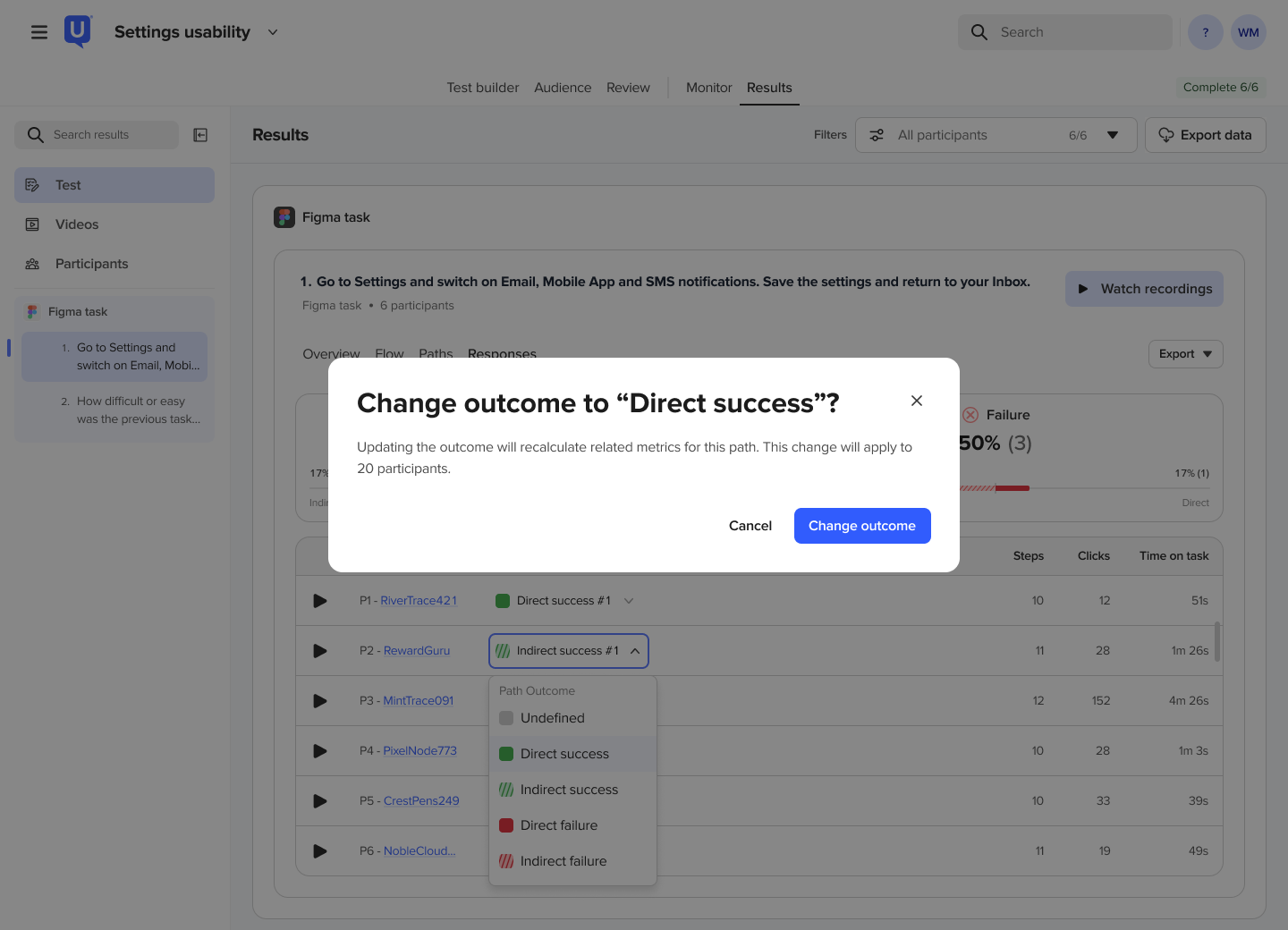Collapse the results sidebar panel icon
Screen dimensions: 1288x930
[x=201, y=135]
